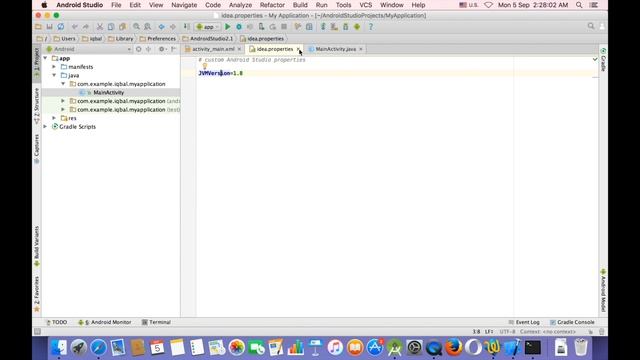This screenshot has height=360, width=640.
Task: Open the Android Monitor tool window
Action: pyautogui.click(x=105, y=322)
